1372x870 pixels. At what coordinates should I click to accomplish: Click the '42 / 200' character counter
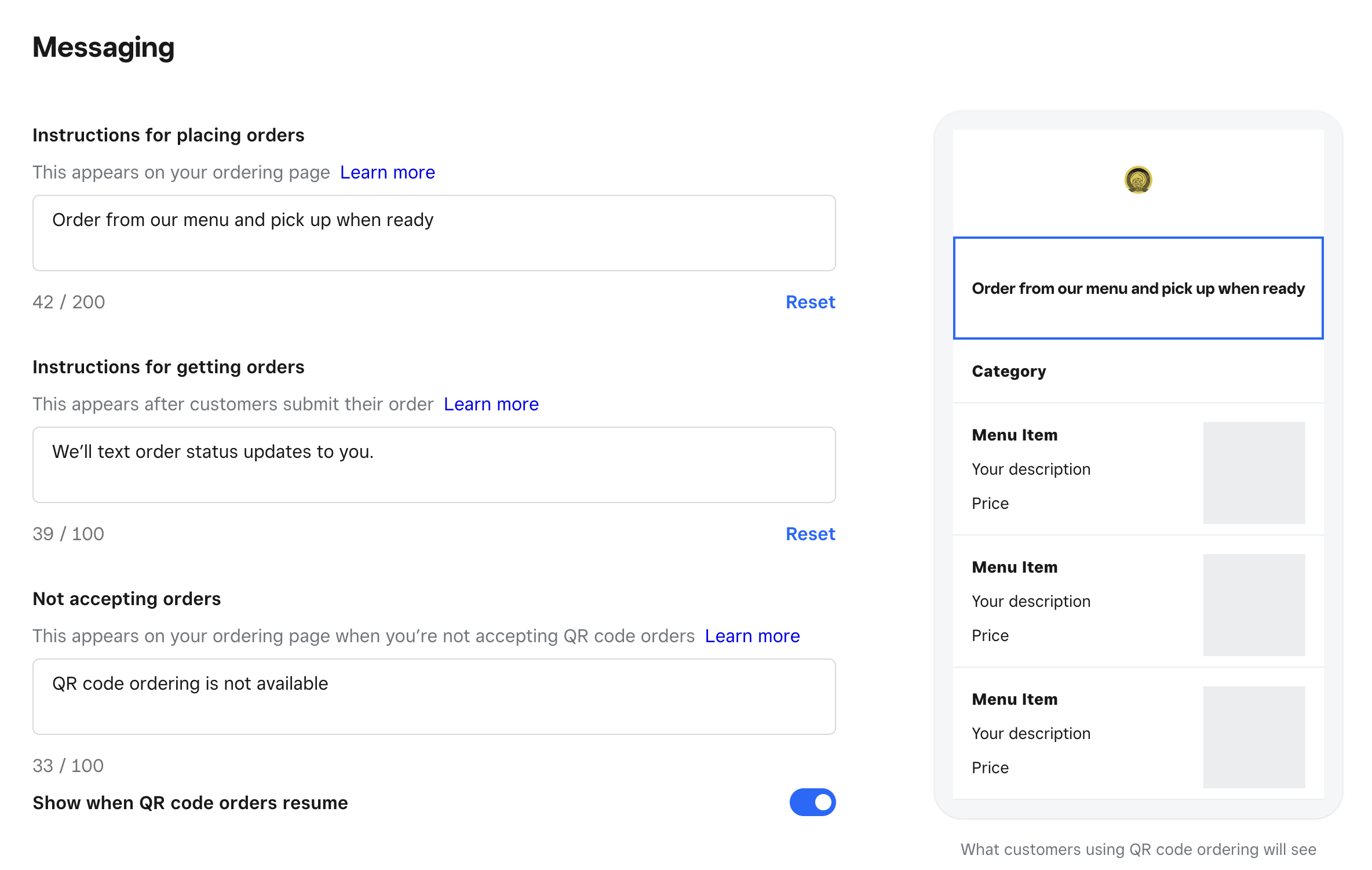tap(68, 302)
